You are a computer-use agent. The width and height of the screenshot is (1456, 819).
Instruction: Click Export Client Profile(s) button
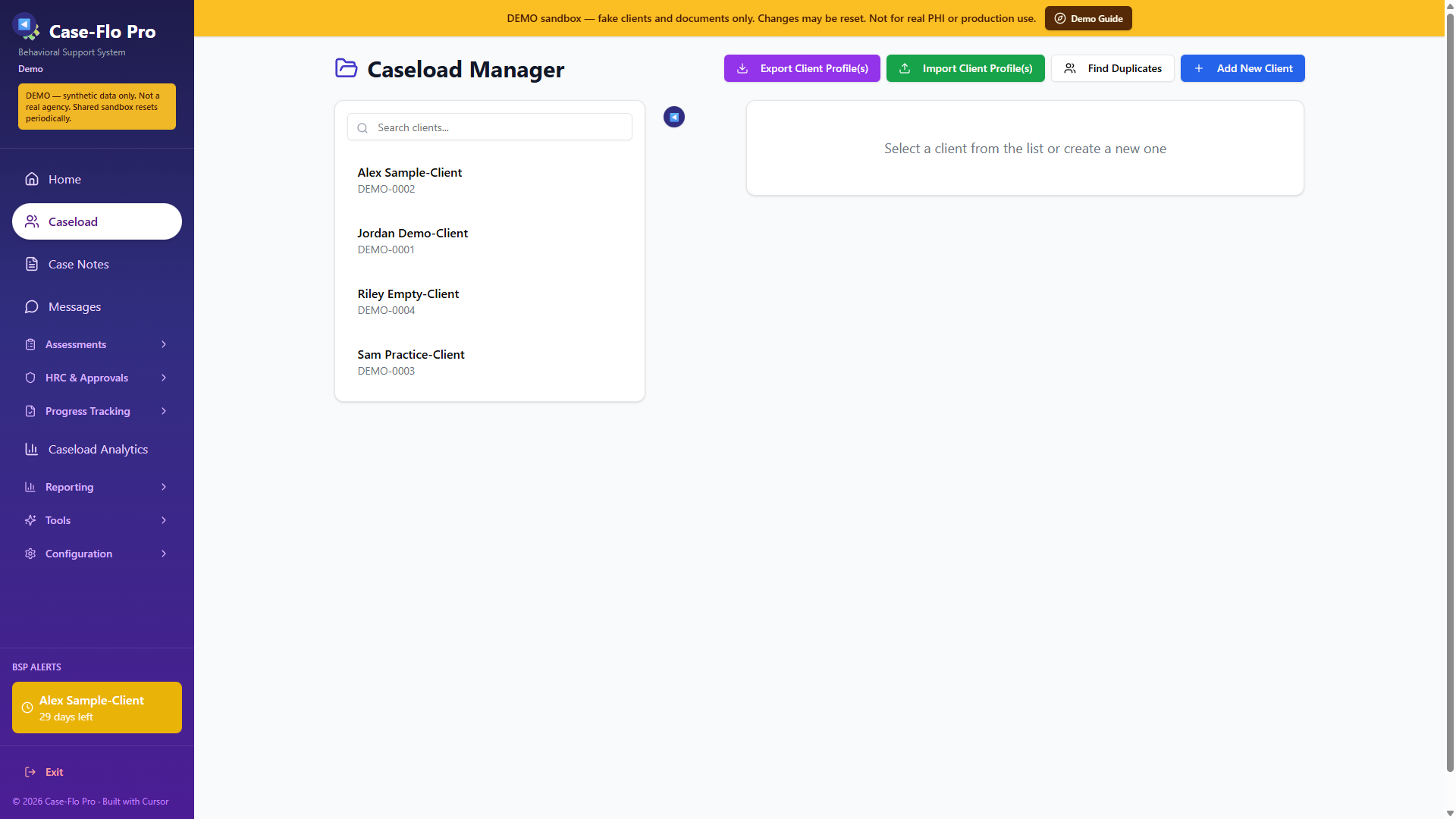pyautogui.click(x=802, y=68)
